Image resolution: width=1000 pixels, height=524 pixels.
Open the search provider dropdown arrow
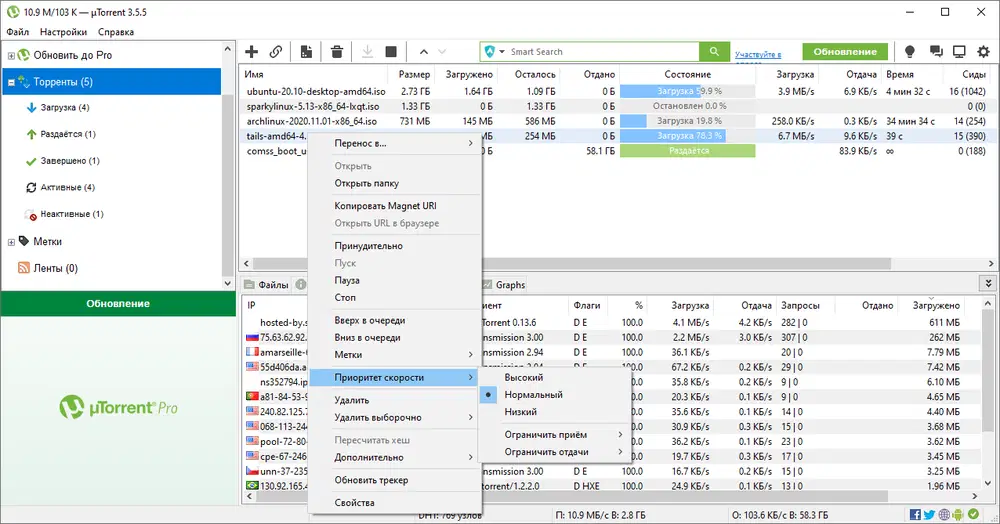[502, 52]
